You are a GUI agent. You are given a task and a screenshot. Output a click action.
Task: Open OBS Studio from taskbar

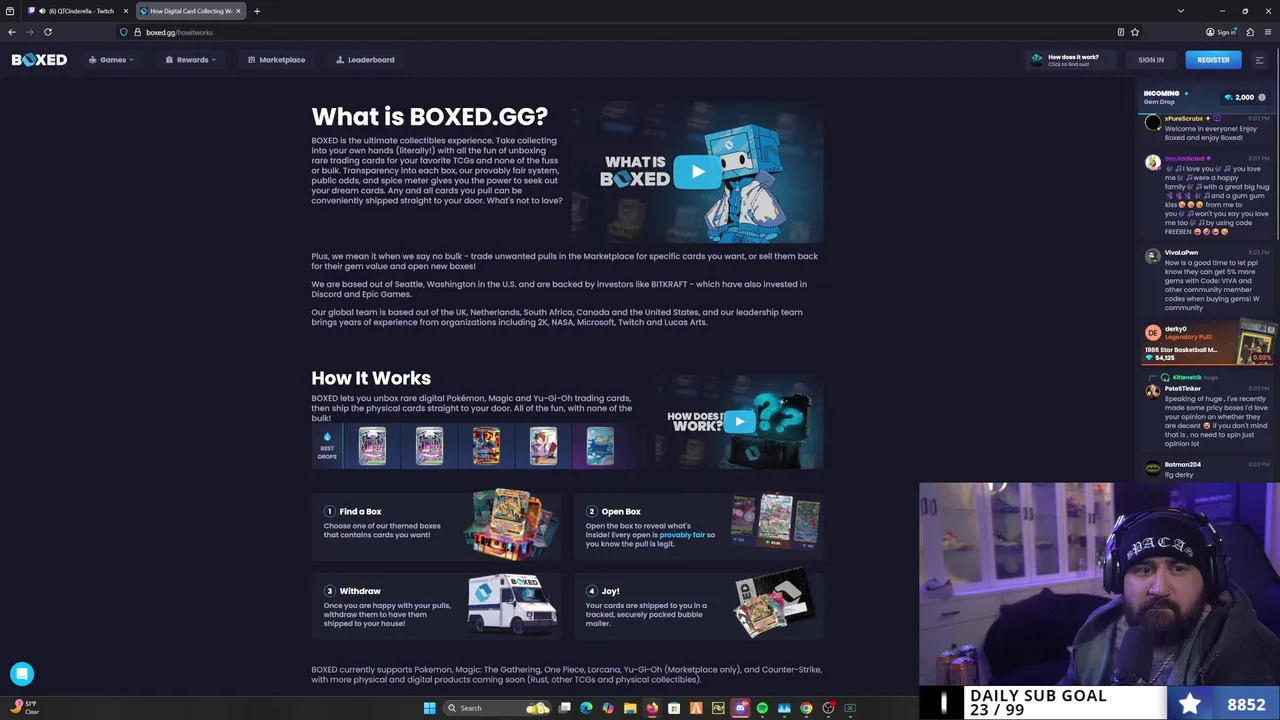click(x=828, y=708)
